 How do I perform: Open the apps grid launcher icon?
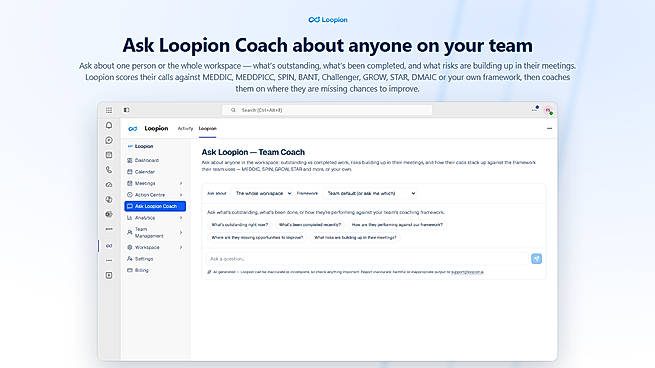(x=109, y=110)
